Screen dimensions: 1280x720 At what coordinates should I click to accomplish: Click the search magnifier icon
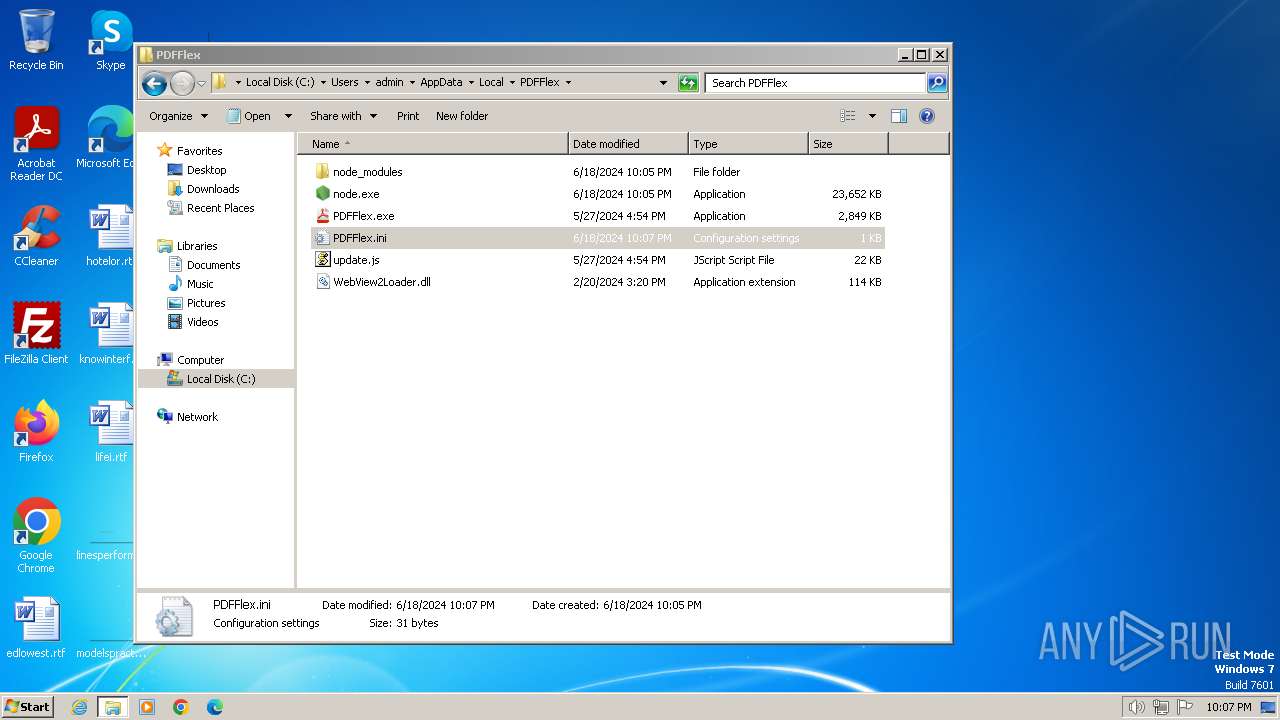tap(937, 83)
